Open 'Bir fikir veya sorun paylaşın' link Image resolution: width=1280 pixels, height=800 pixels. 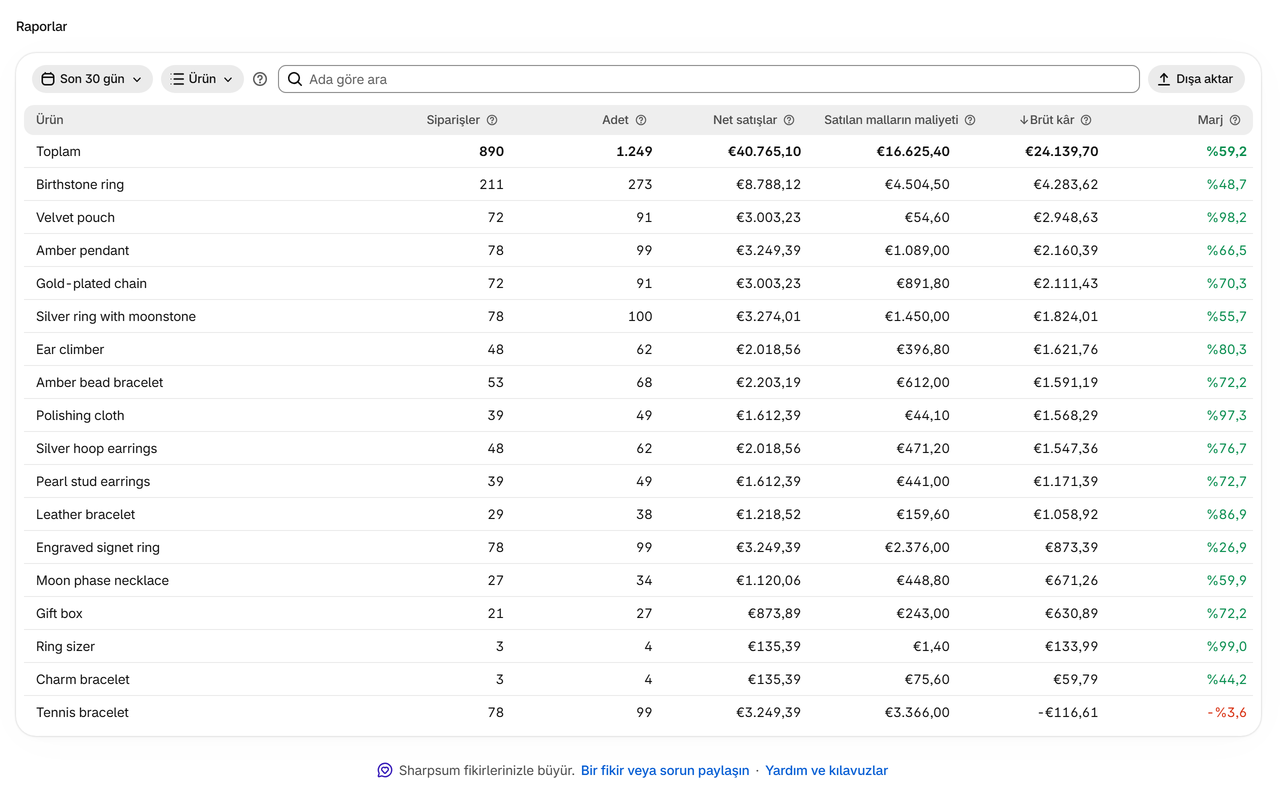[665, 770]
